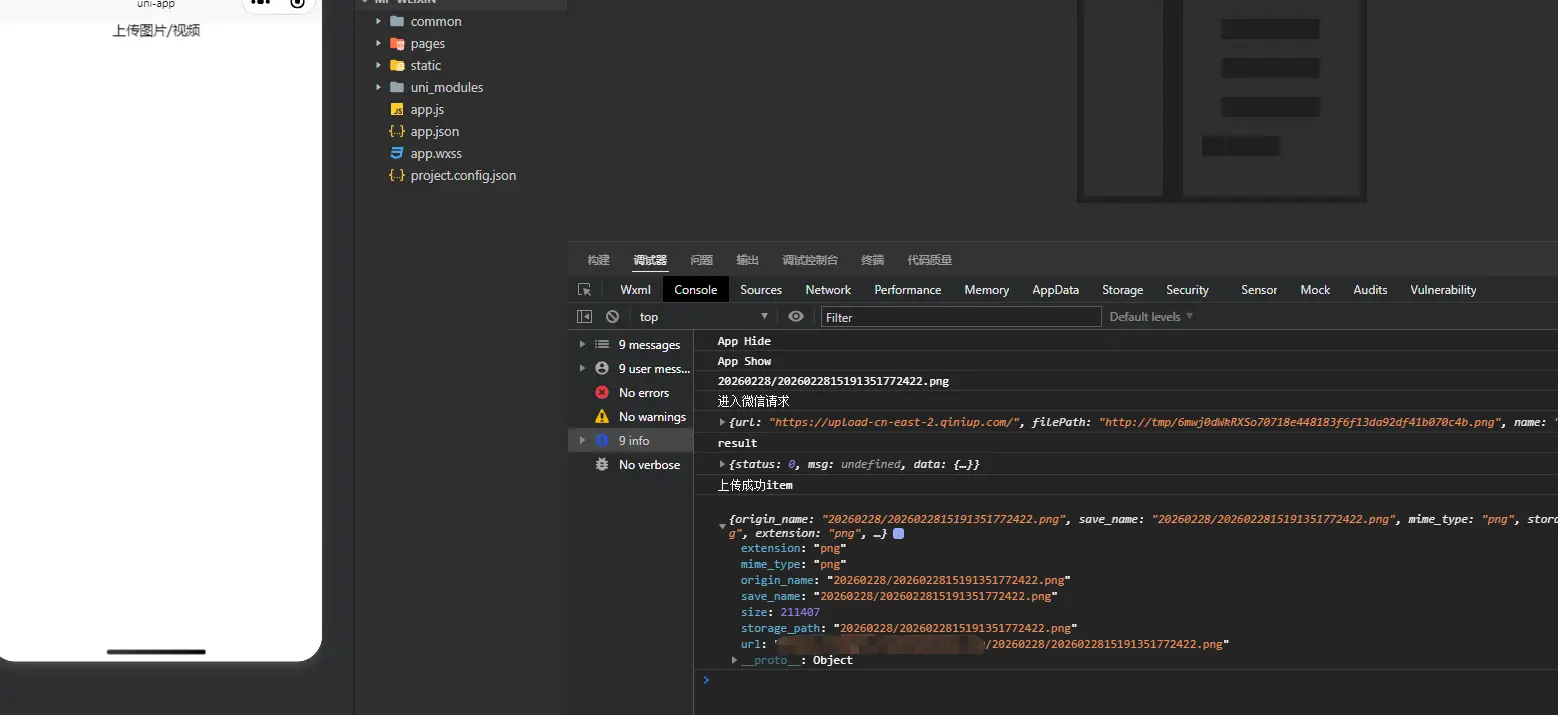
Task: Click the element inspector arrow icon
Action: [585, 290]
